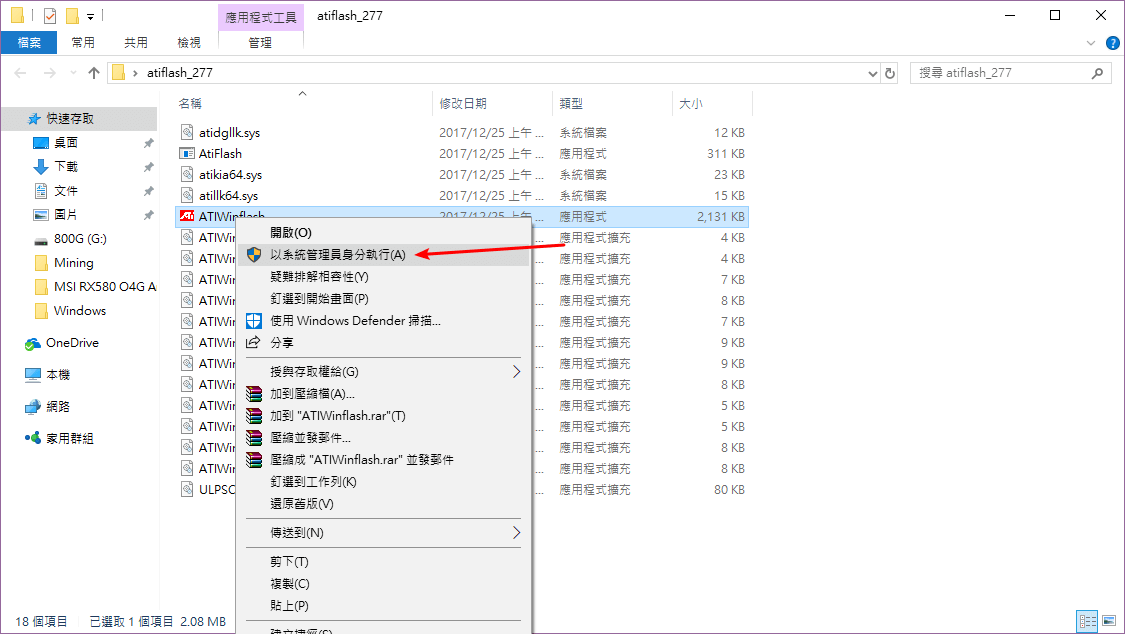Sort files by the Name column header
The image size is (1125, 634).
coord(303,103)
